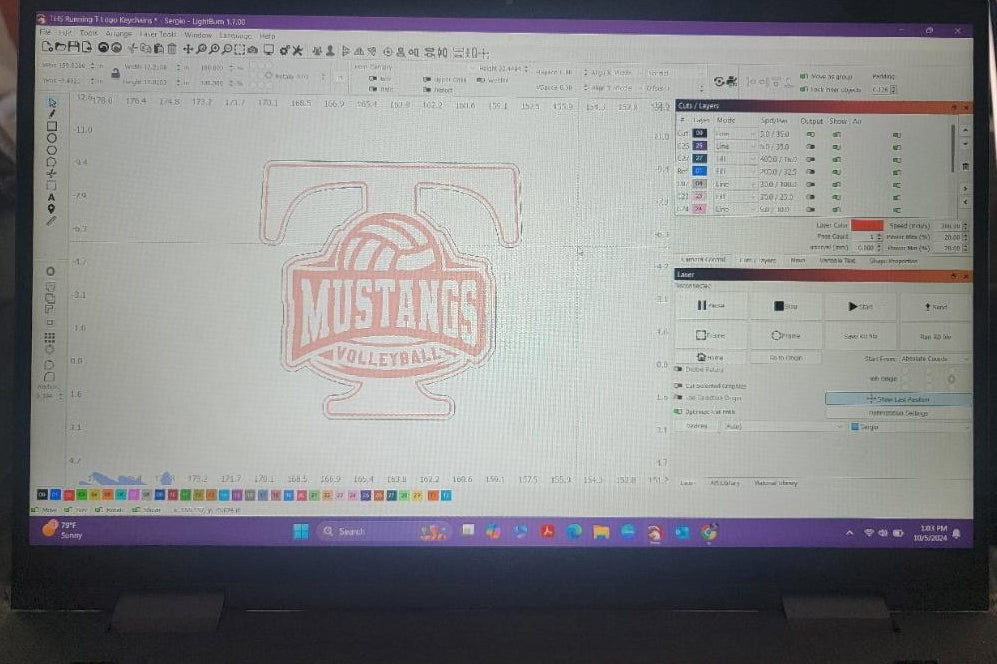Open Chrome from the taskbar
997x664 pixels.
[709, 532]
